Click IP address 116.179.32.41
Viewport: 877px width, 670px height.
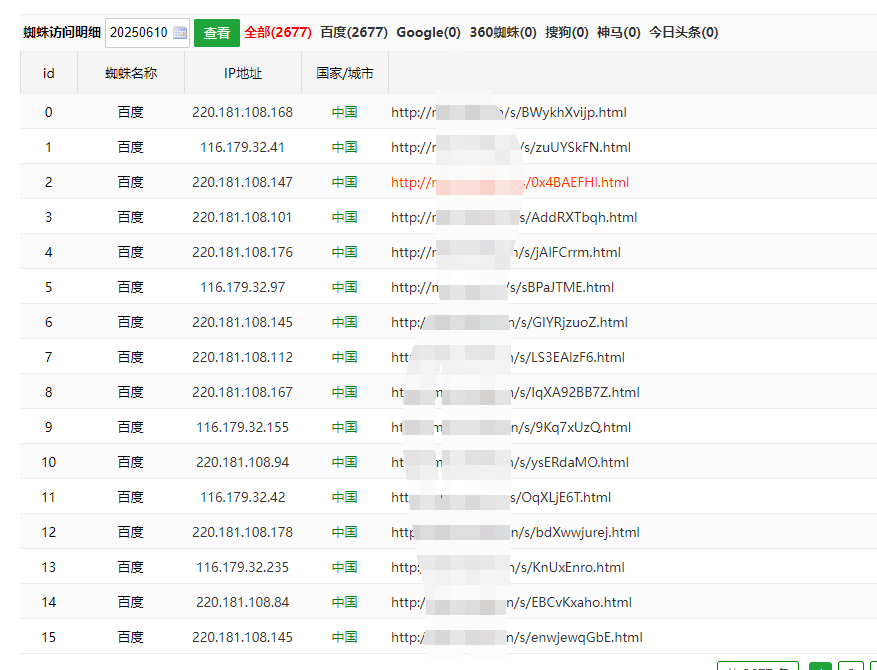242,148
